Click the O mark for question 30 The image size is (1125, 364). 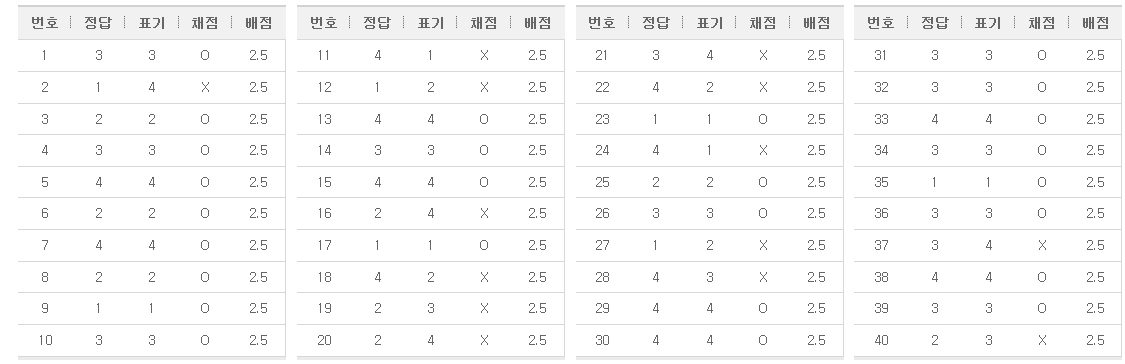tap(763, 340)
